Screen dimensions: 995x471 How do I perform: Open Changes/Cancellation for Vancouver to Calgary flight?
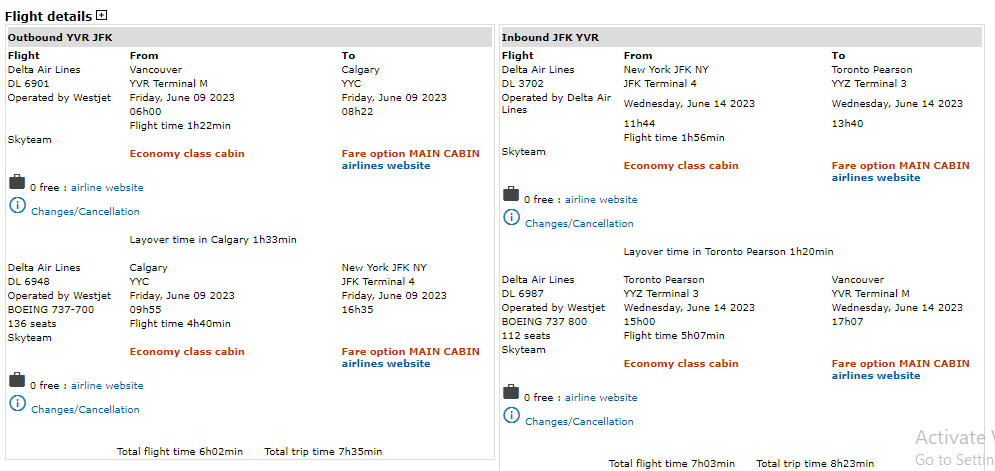[85, 212]
